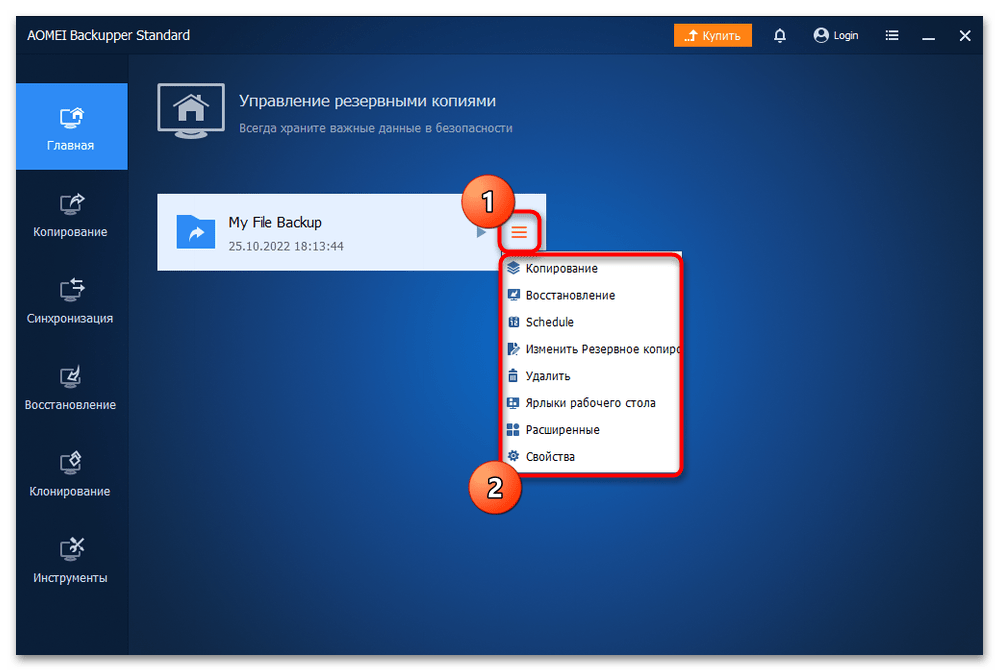
Task: Click the orange Купить button
Action: (x=712, y=36)
